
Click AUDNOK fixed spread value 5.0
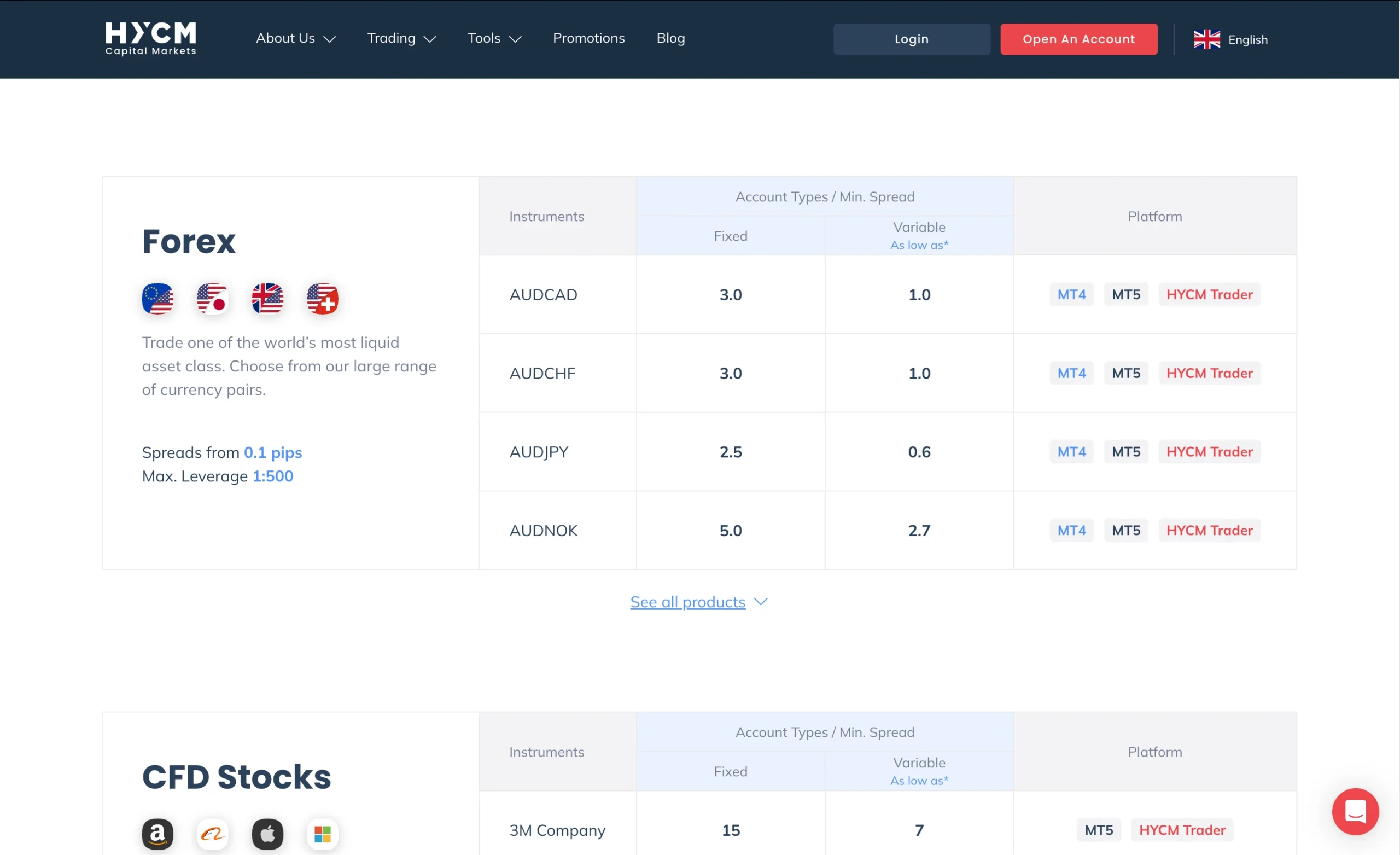pos(731,530)
